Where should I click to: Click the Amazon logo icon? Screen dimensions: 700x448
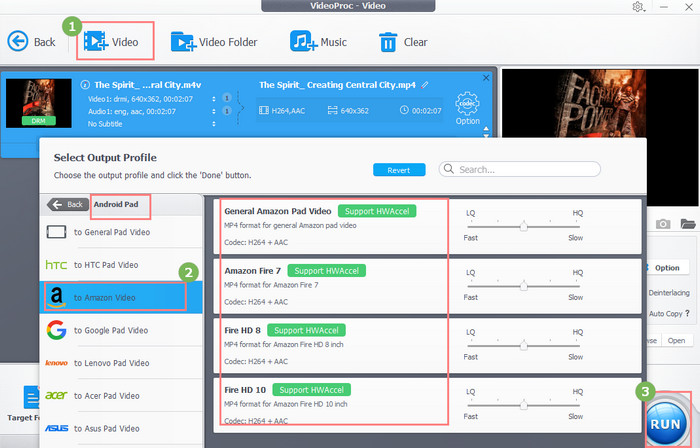pos(56,297)
